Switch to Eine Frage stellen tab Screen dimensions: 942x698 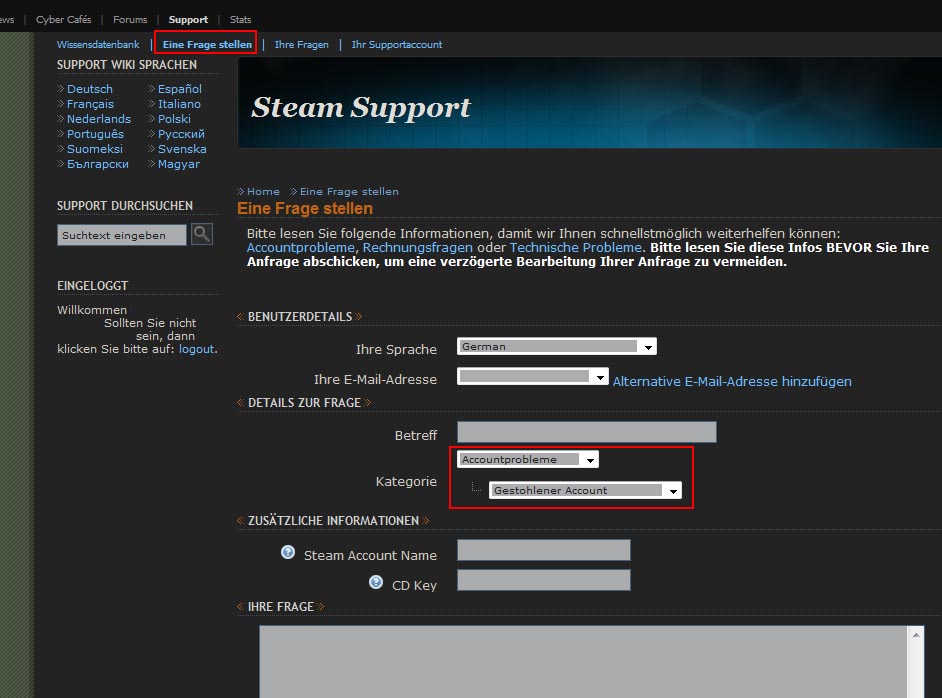coord(207,44)
